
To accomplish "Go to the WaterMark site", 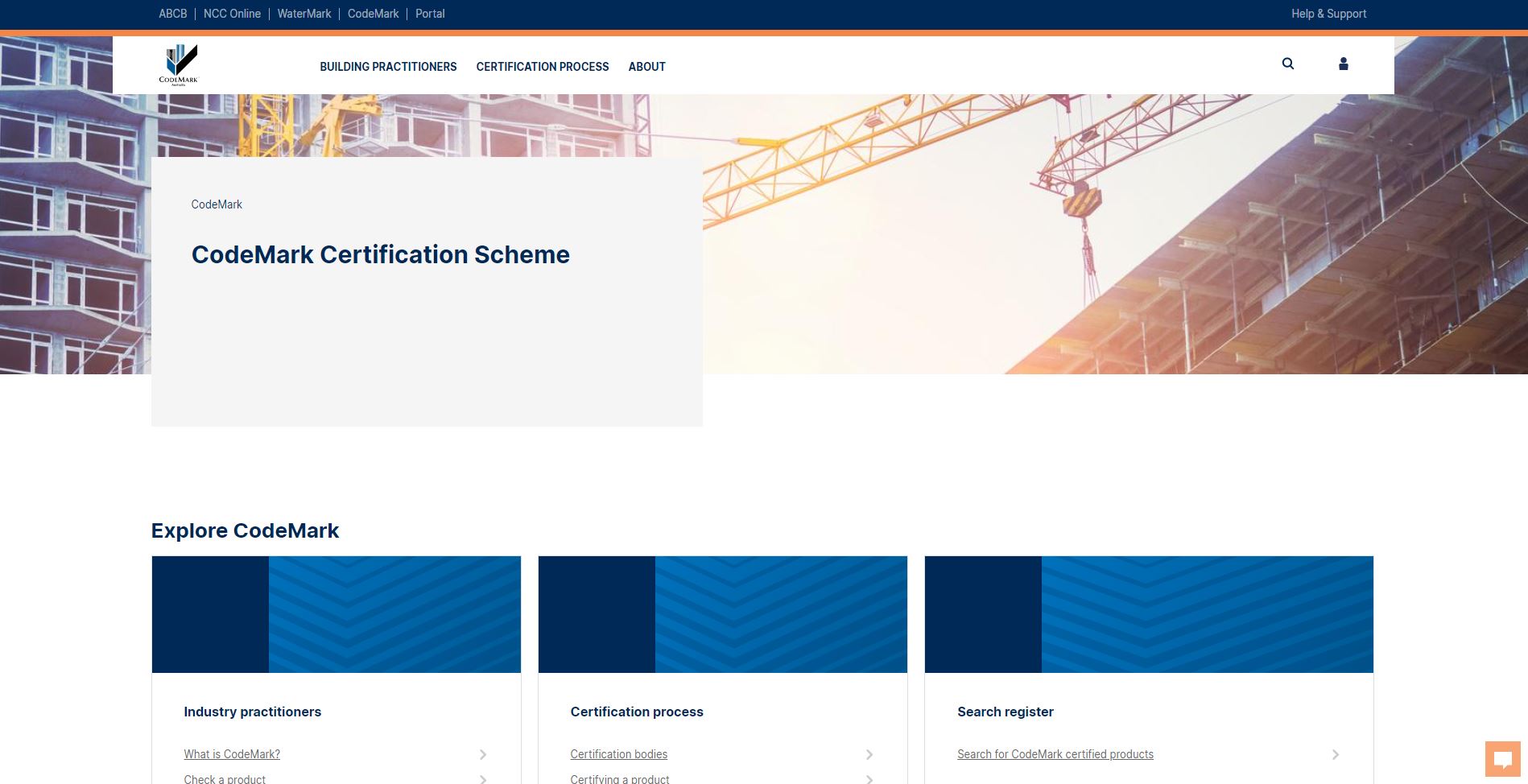I will tap(304, 14).
